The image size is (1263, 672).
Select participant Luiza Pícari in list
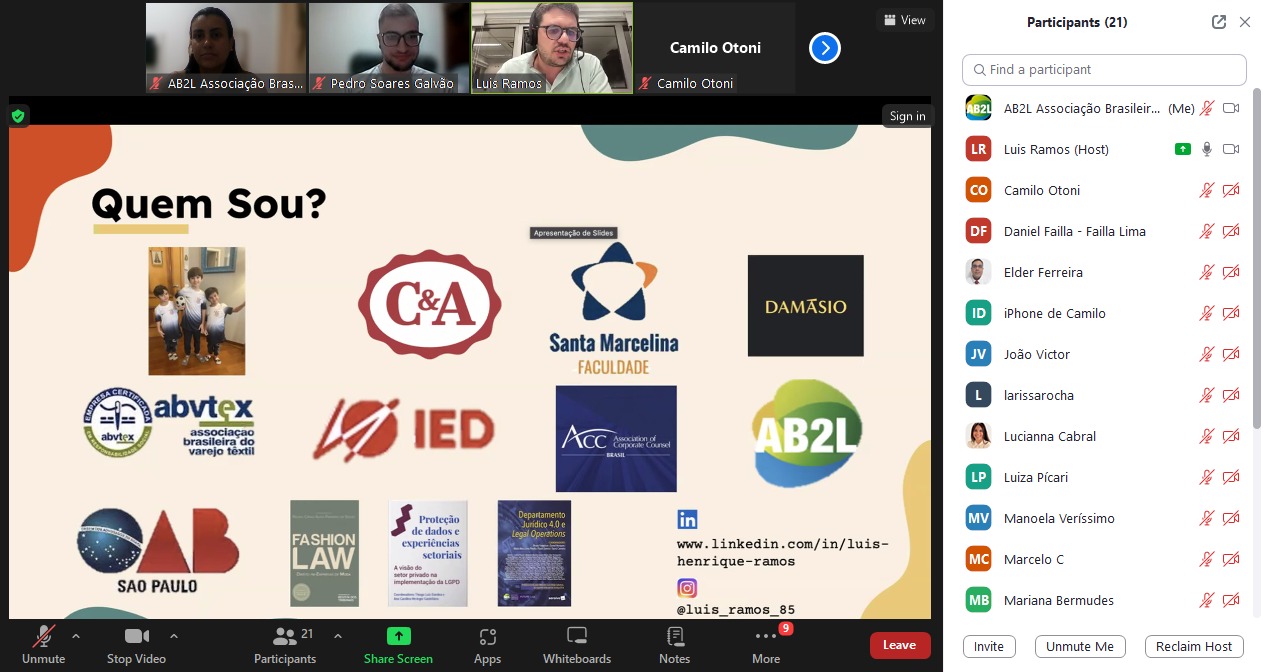1104,477
